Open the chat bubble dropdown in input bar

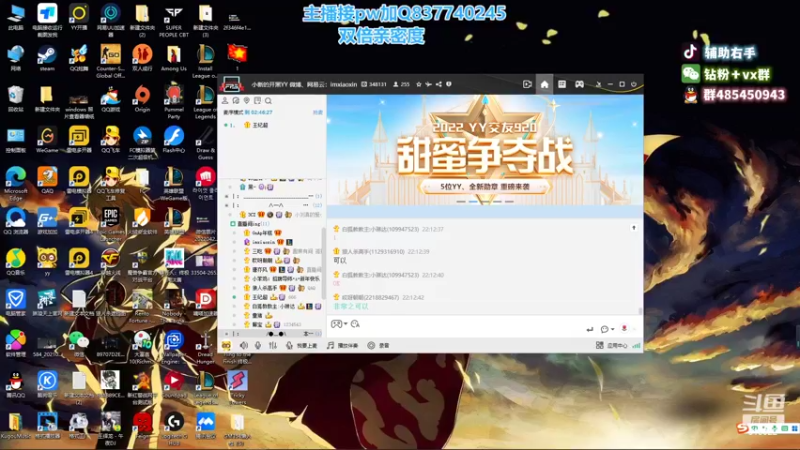point(607,330)
